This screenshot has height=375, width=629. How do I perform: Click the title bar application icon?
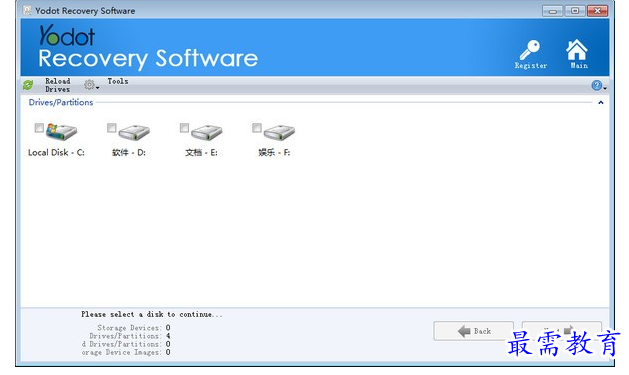(27, 10)
